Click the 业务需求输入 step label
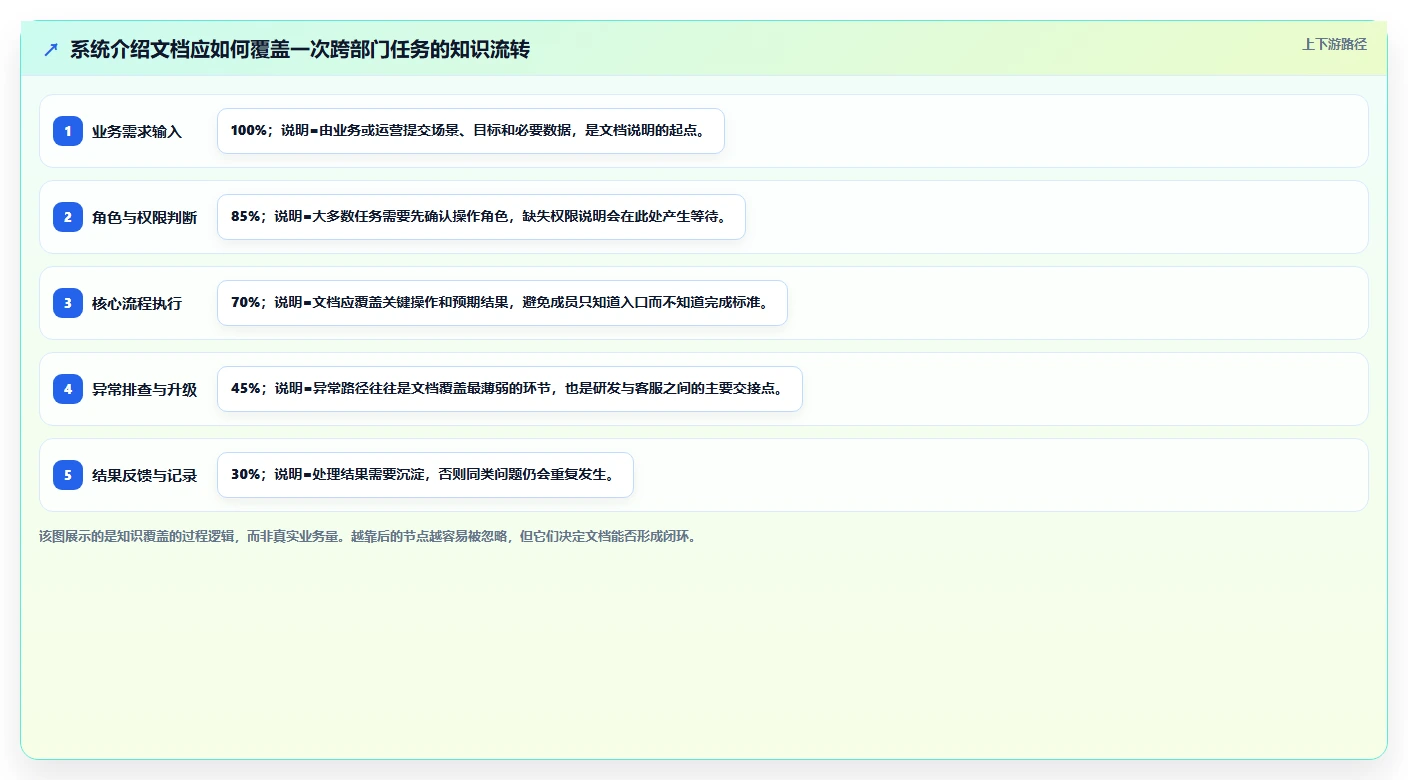 click(137, 131)
